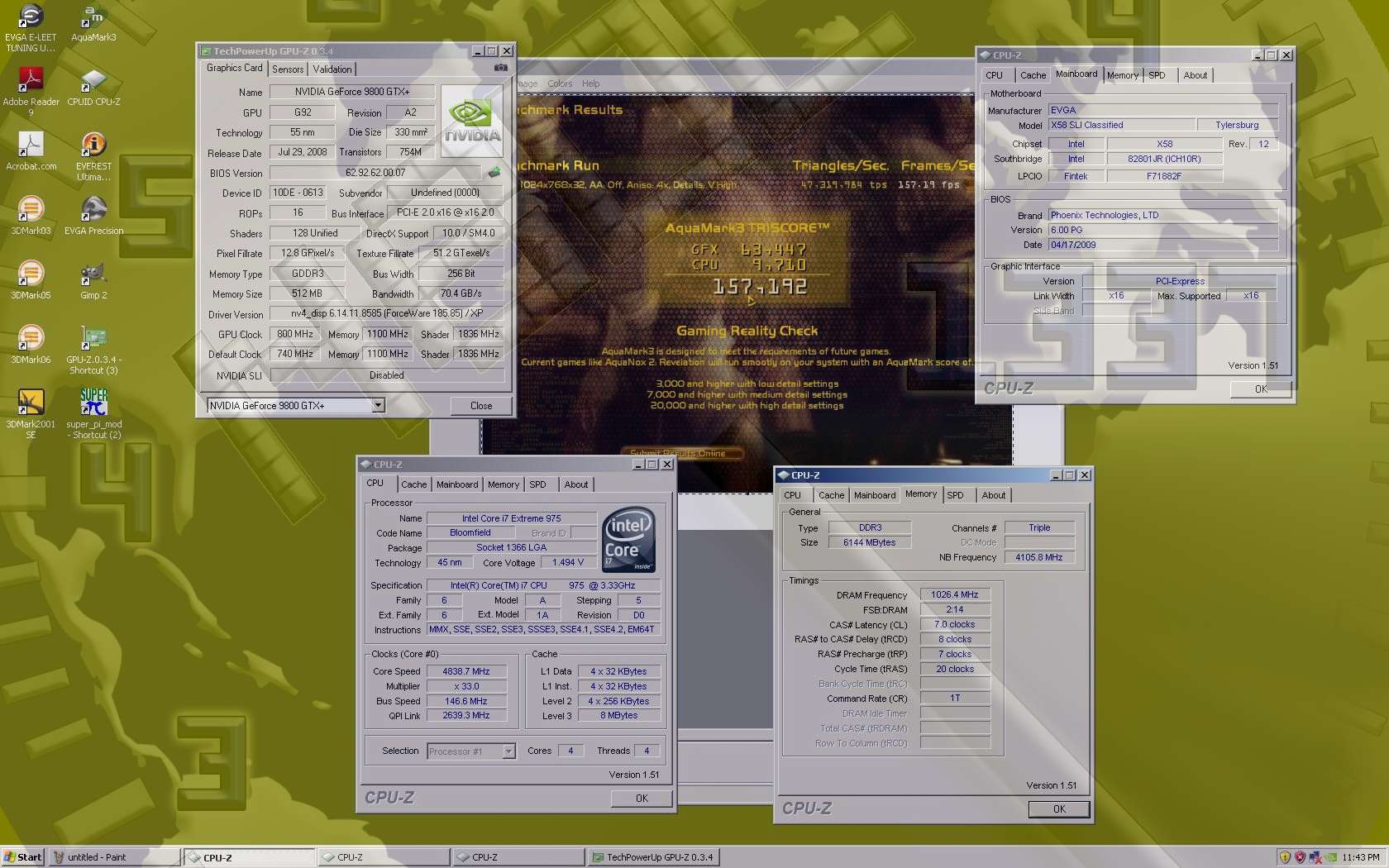This screenshot has width=1389, height=868.
Task: Launch EVEREST Ultimate desktop icon
Action: pyautogui.click(x=93, y=157)
